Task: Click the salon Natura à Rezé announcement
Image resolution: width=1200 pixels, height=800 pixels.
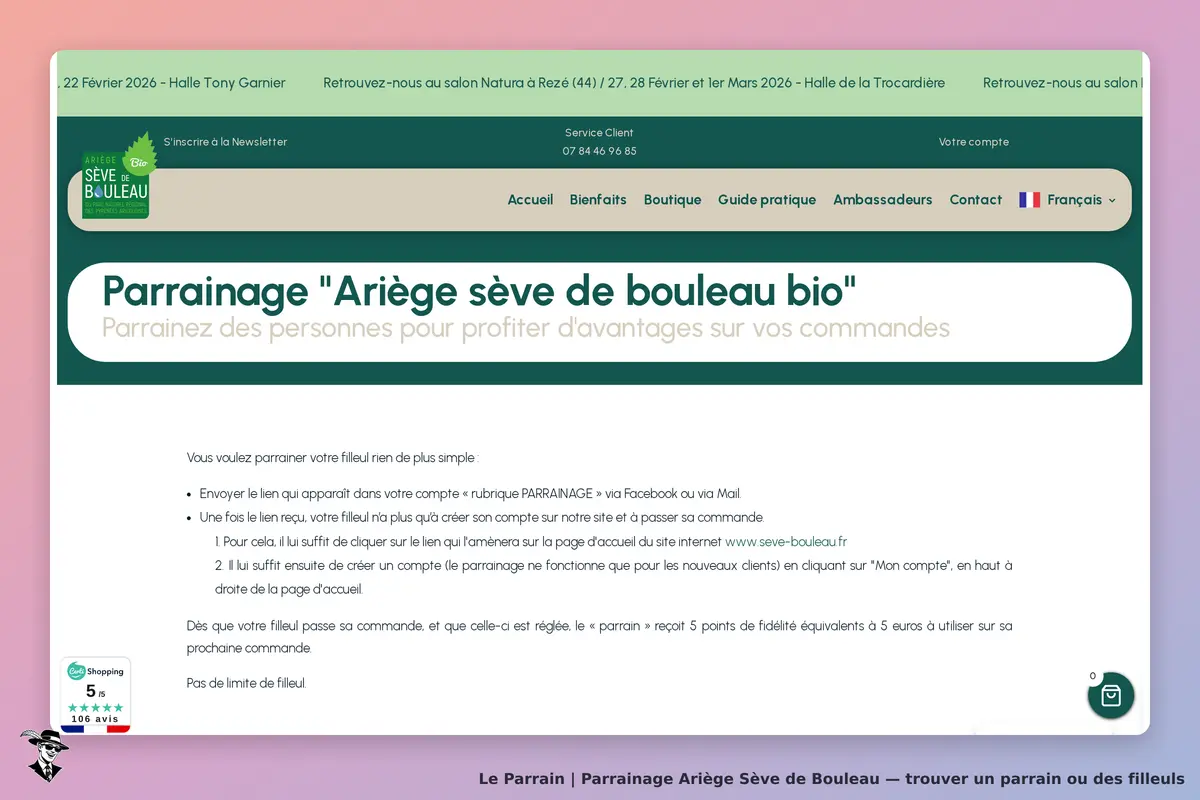Action: pos(634,83)
